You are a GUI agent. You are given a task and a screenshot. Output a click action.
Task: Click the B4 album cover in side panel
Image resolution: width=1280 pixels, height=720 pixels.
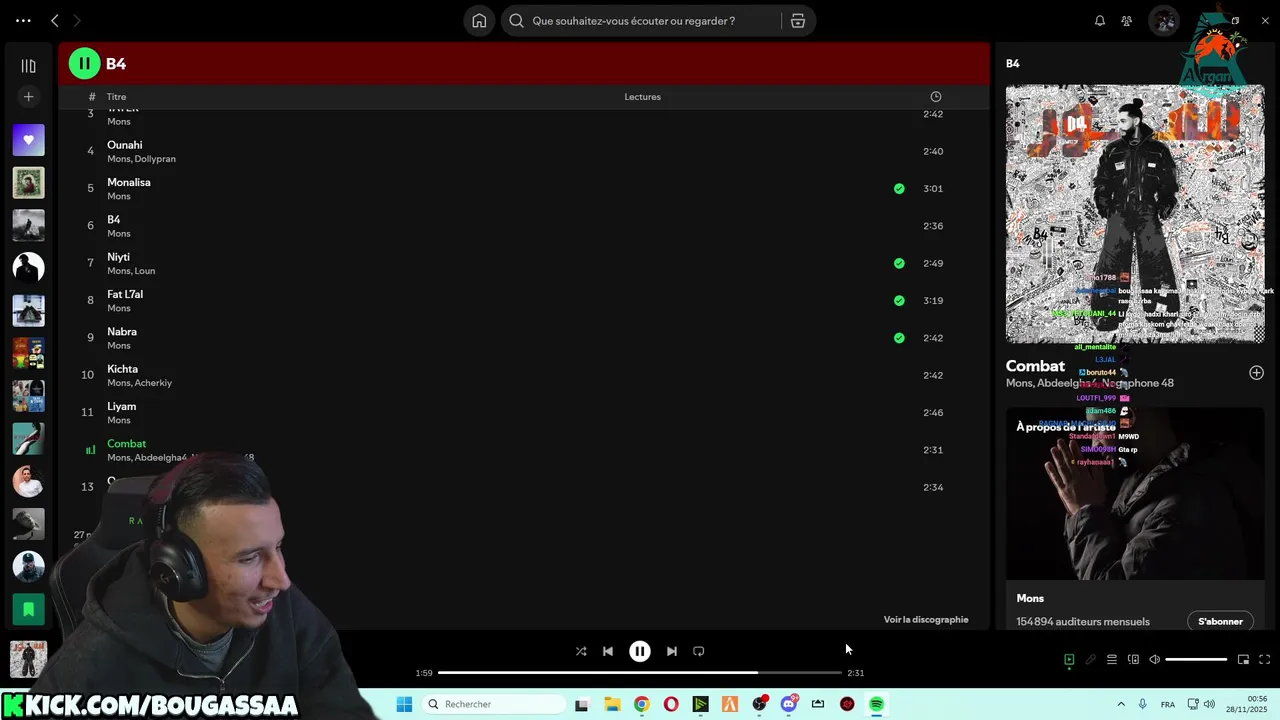[1135, 214]
